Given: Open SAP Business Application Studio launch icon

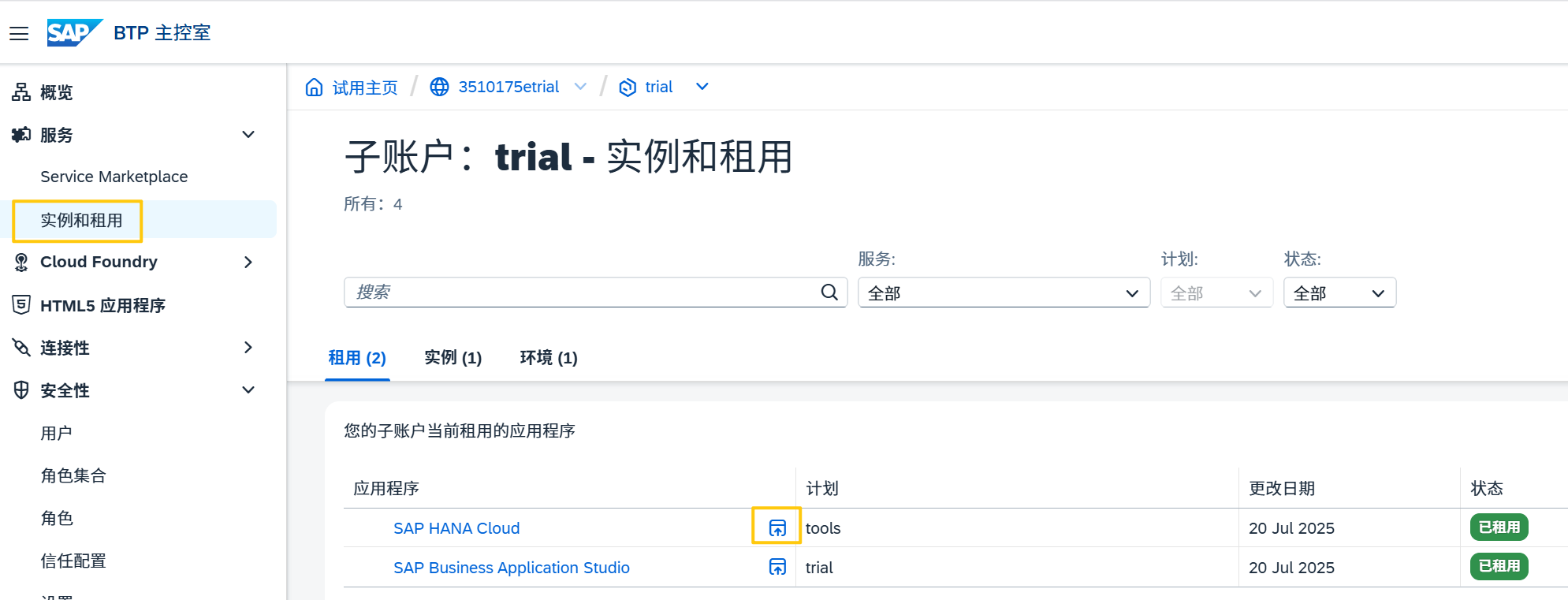Looking at the screenshot, I should coord(777,567).
